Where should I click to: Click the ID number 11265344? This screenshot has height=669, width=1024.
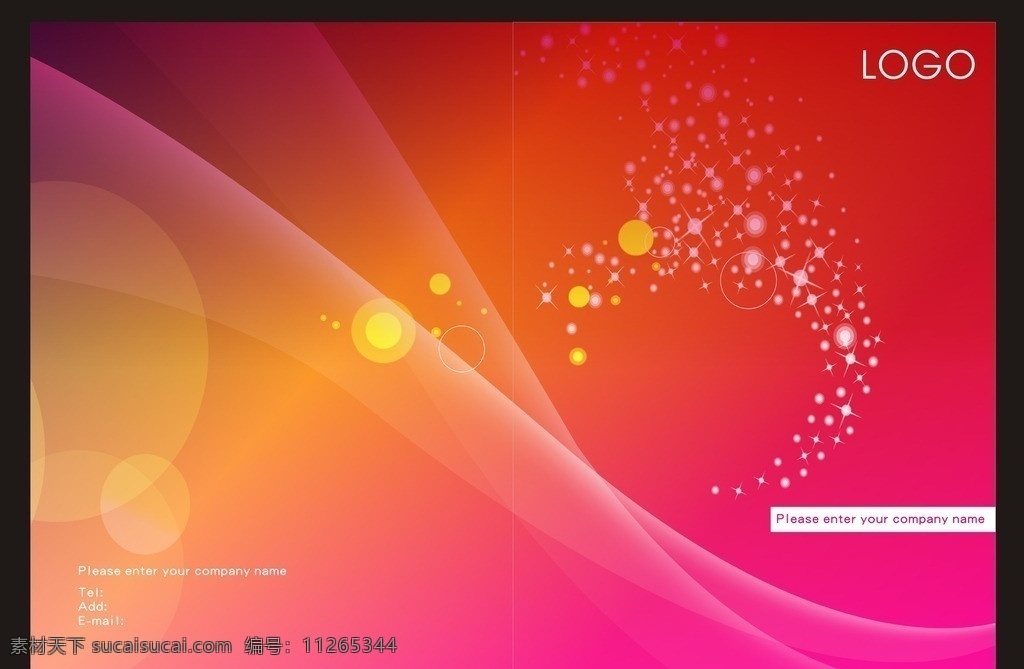349,645
